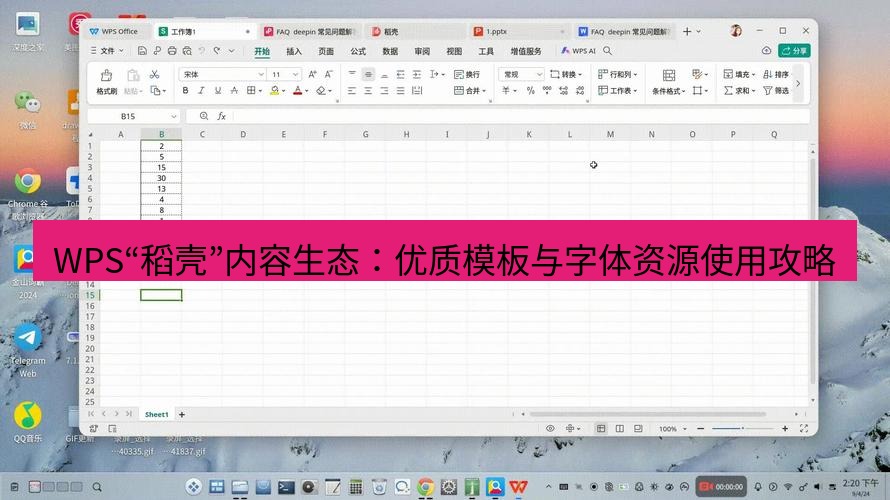The image size is (890, 500).
Task: Click the zoom magnifier icon in formula bar
Action: tap(204, 116)
